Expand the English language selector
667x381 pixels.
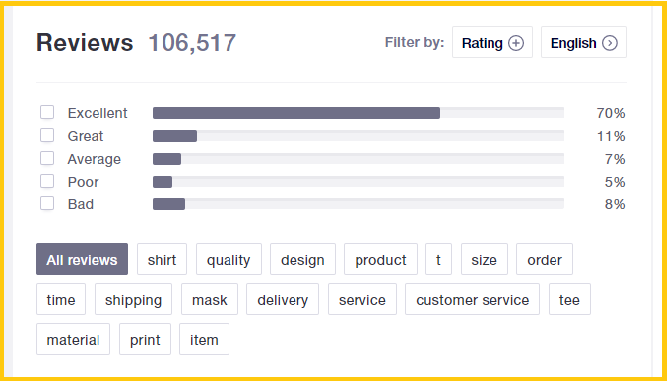click(x=584, y=42)
